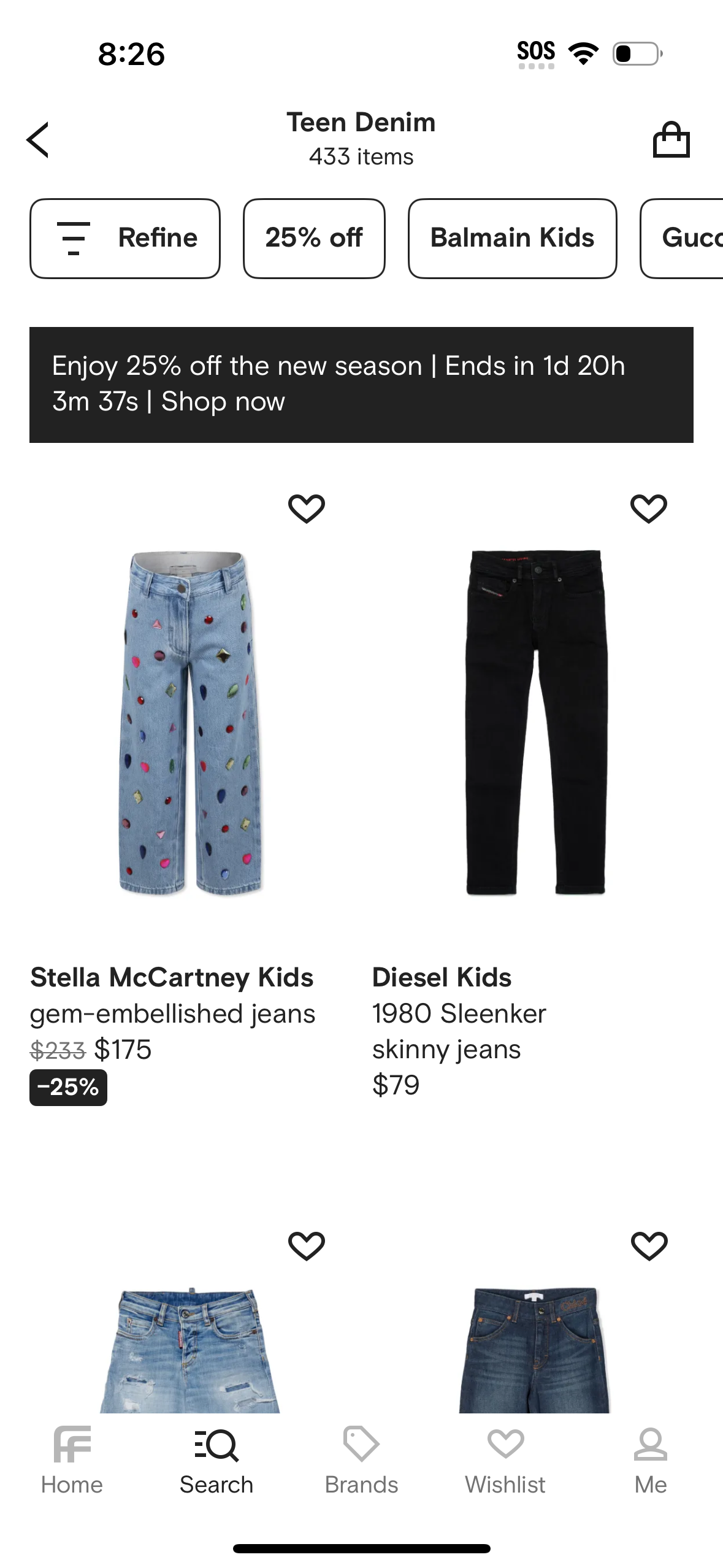
Task: Open the shopping bag
Action: point(671,140)
